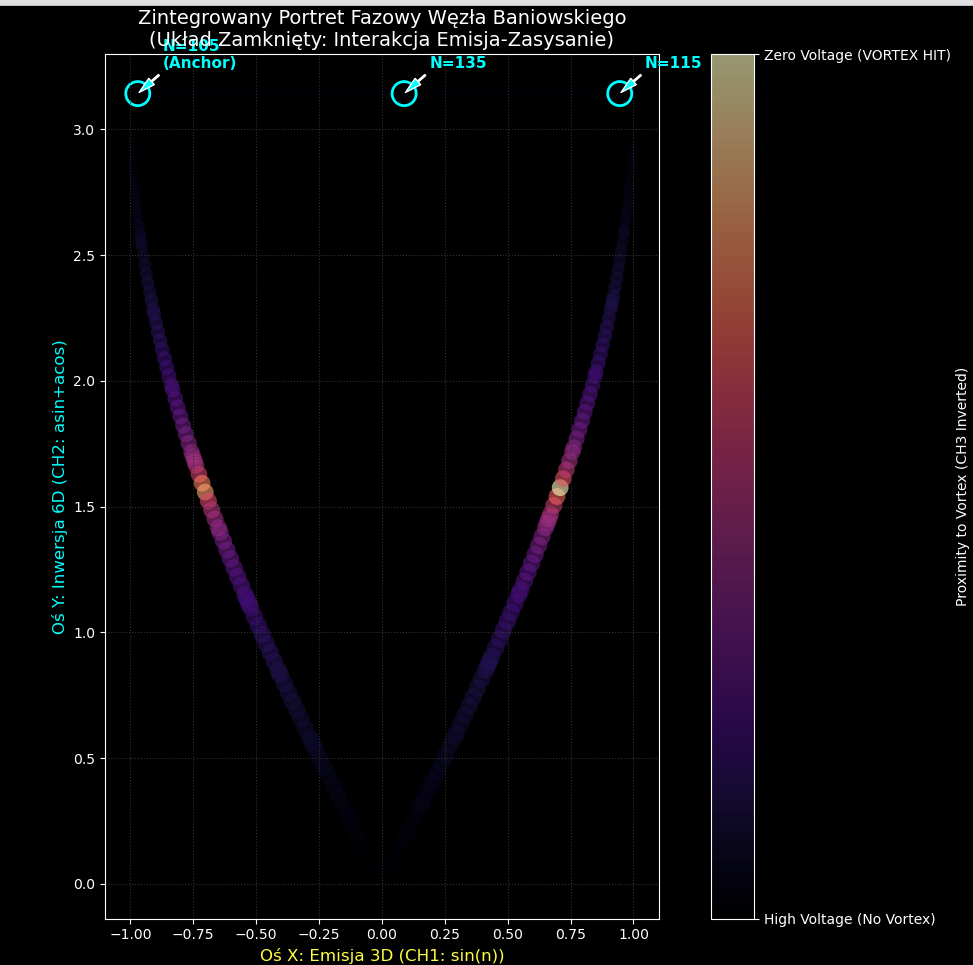973x965 pixels.
Task: Click the 0.00 tick label on x-axis
Action: tap(382, 933)
